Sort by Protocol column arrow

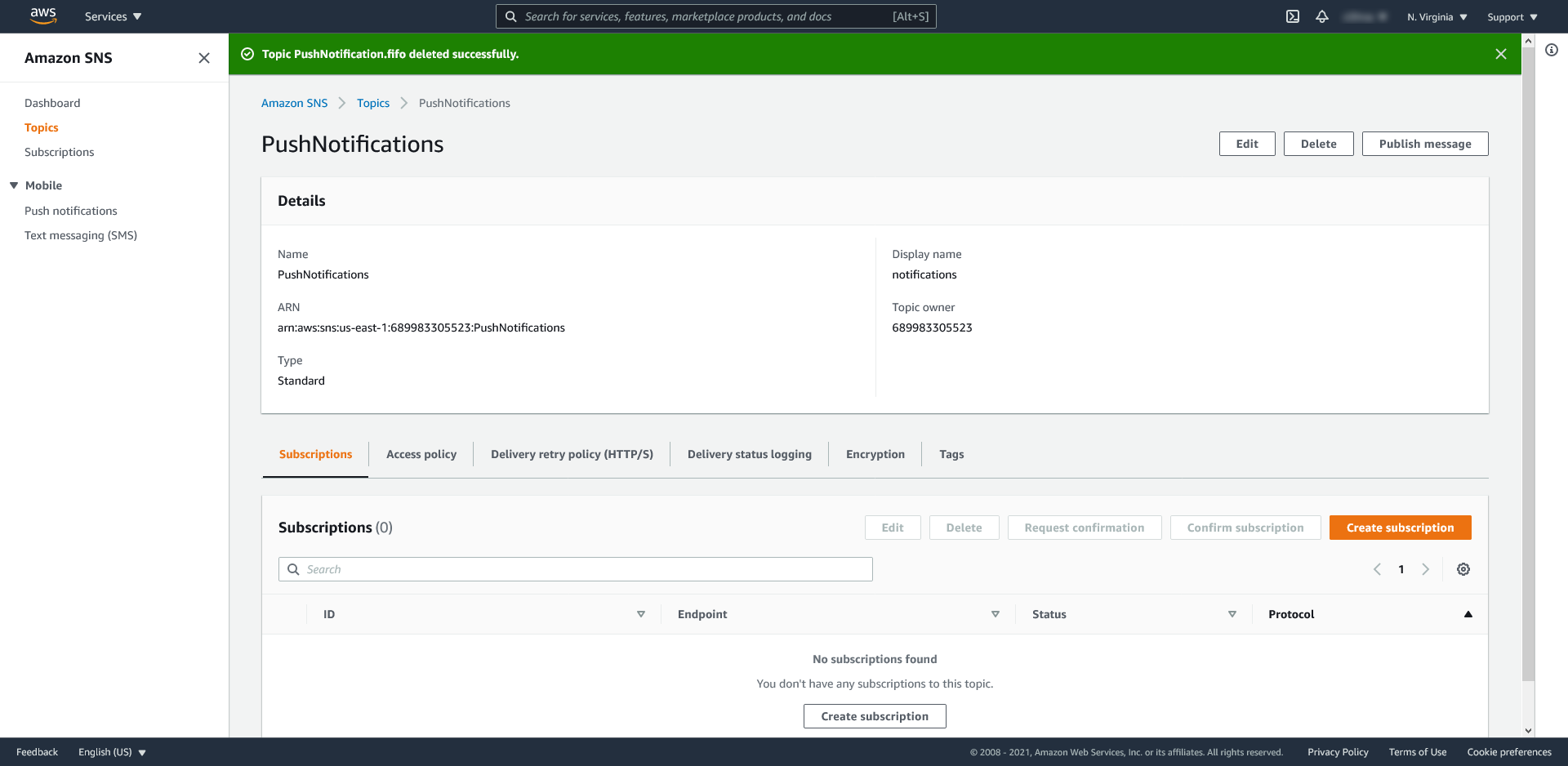click(1468, 614)
